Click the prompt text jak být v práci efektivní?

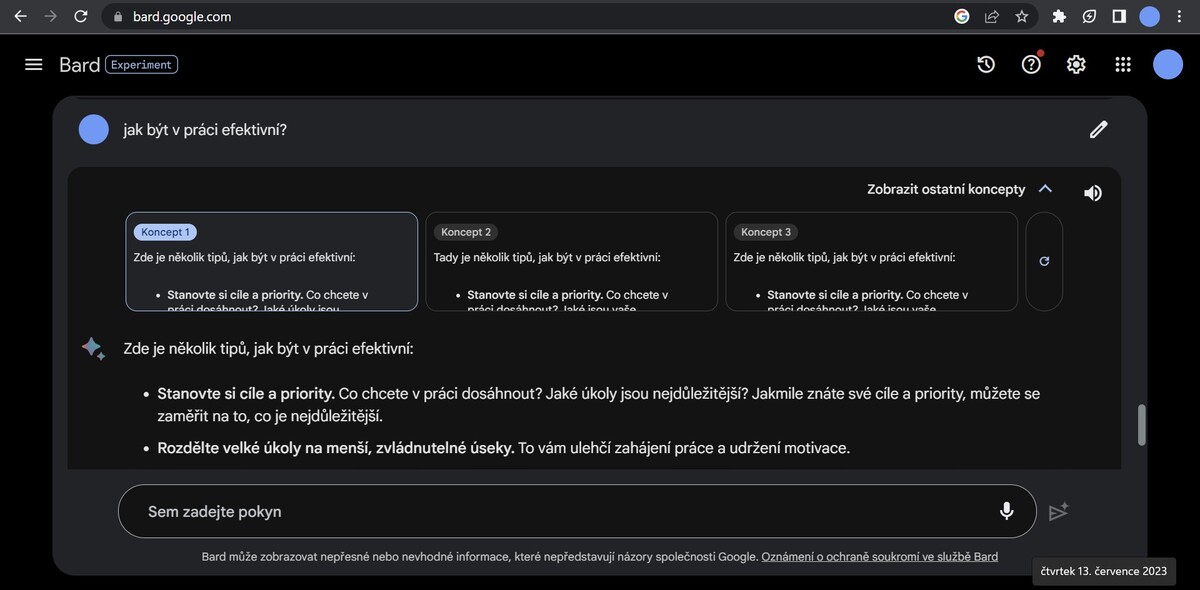pos(205,129)
